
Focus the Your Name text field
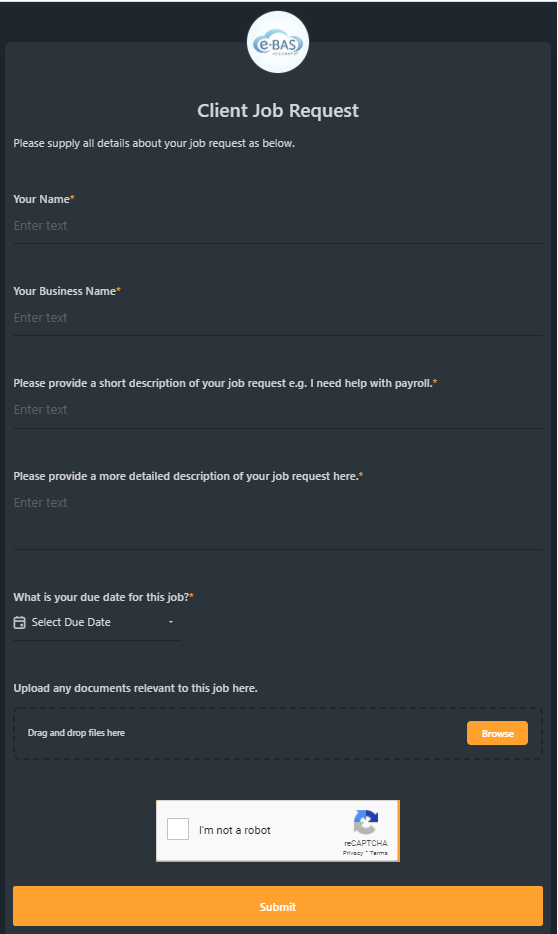[x=278, y=226]
